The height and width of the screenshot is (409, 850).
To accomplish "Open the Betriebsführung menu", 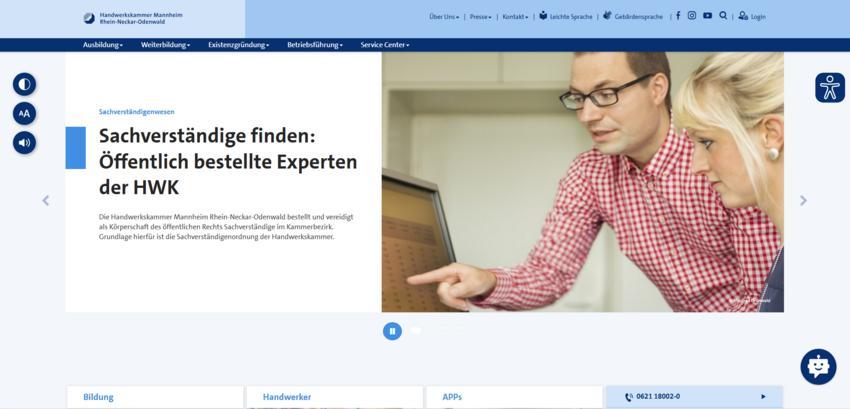I will point(314,45).
